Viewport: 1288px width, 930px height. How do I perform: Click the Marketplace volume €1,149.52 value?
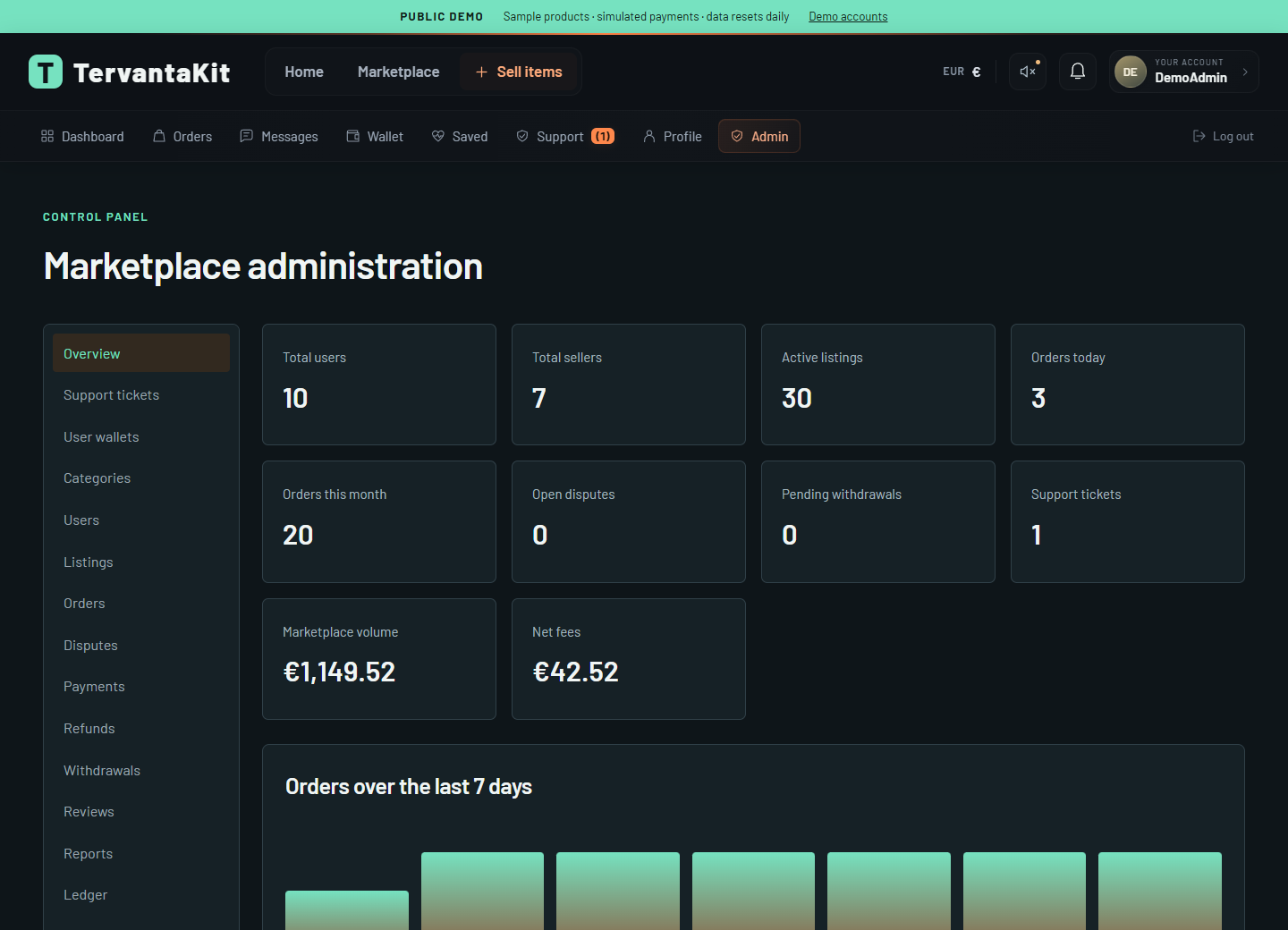pyautogui.click(x=339, y=672)
